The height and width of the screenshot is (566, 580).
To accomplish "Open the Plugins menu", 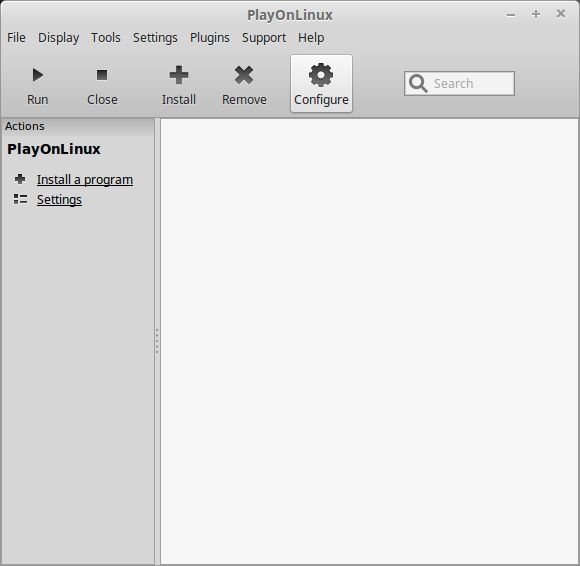I will point(210,38).
